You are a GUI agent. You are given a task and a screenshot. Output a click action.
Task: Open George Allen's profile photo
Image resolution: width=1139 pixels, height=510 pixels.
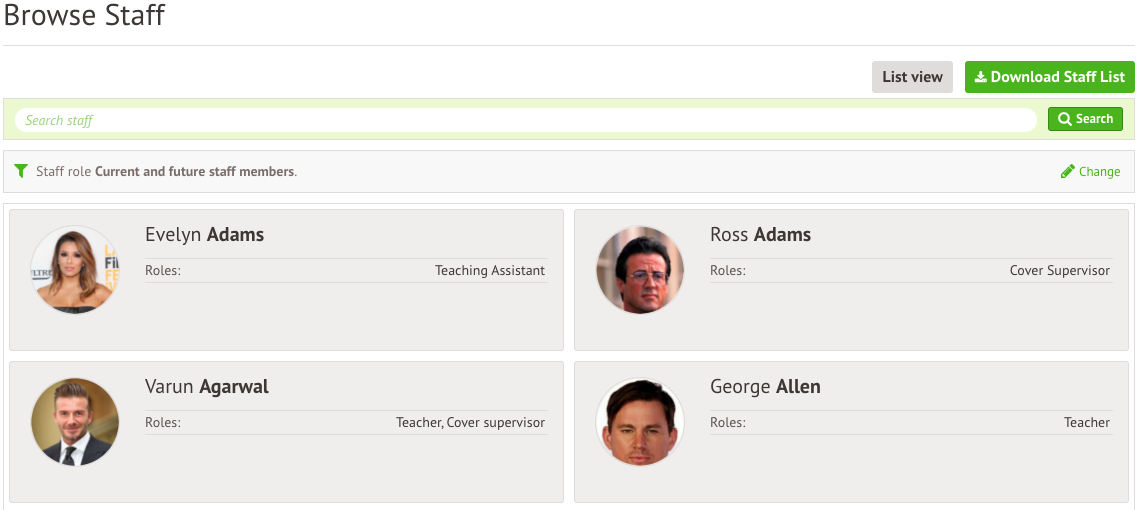pos(640,421)
